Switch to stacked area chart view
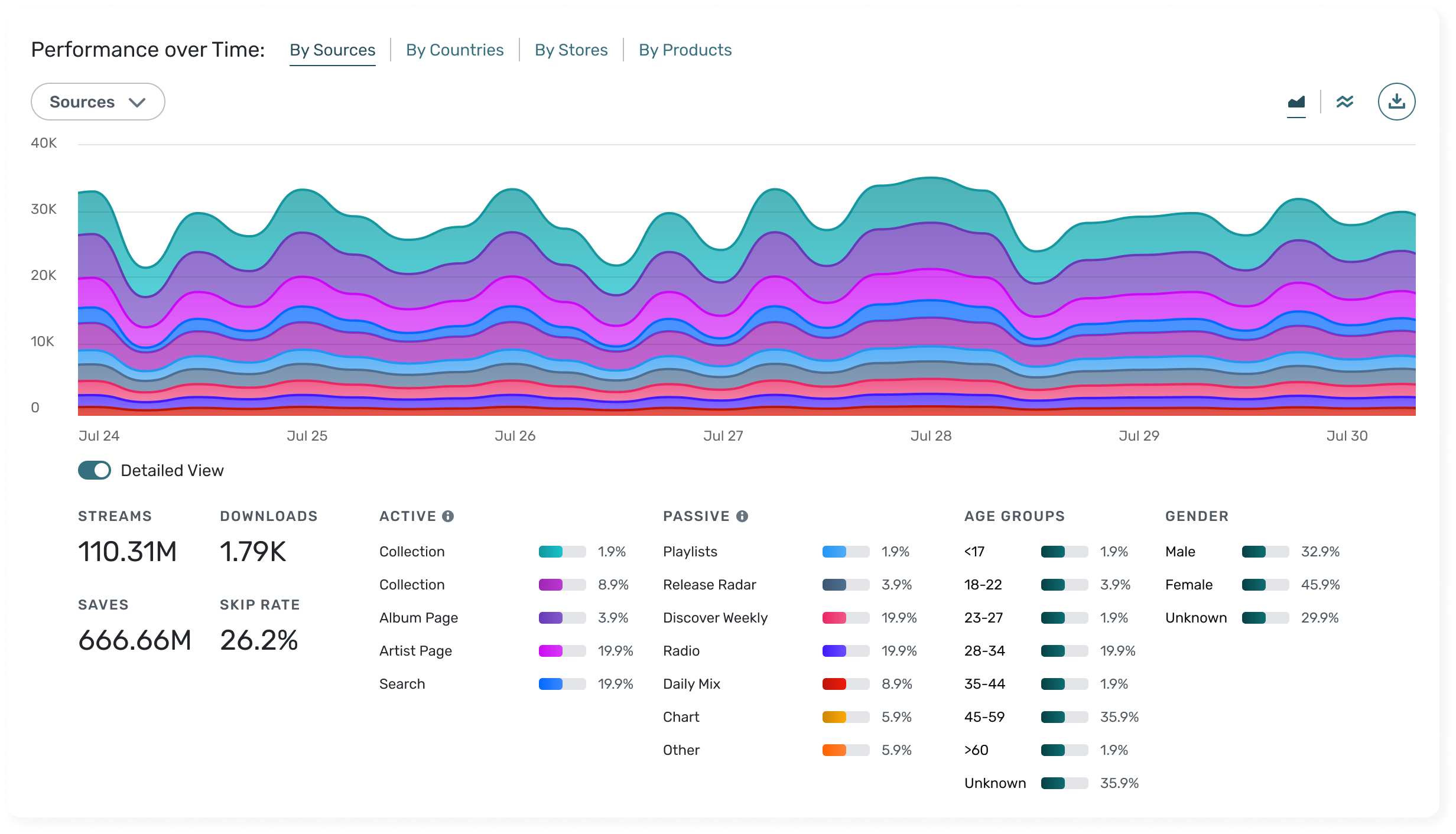This screenshot has height=834, width=1456. click(1296, 102)
